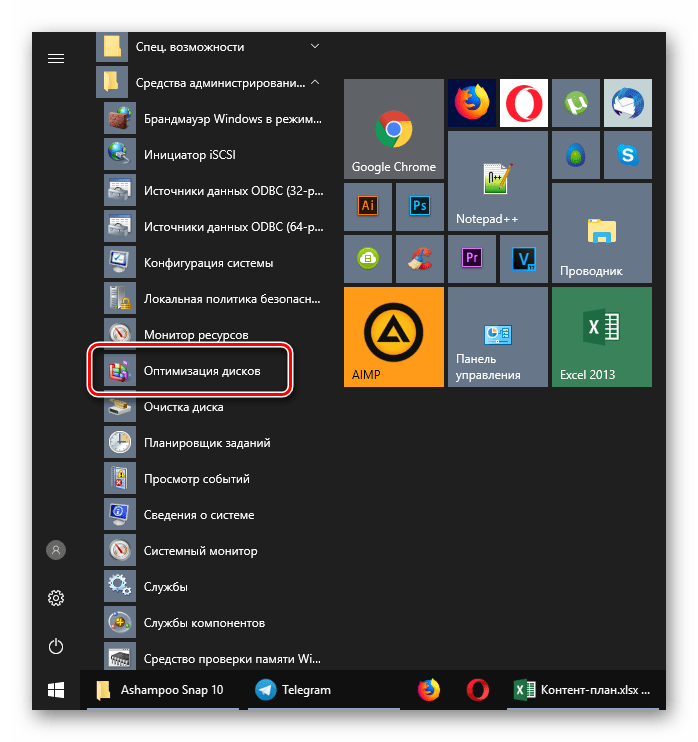698x742 pixels.
Task: Open the Панель управления tile
Action: [498, 337]
